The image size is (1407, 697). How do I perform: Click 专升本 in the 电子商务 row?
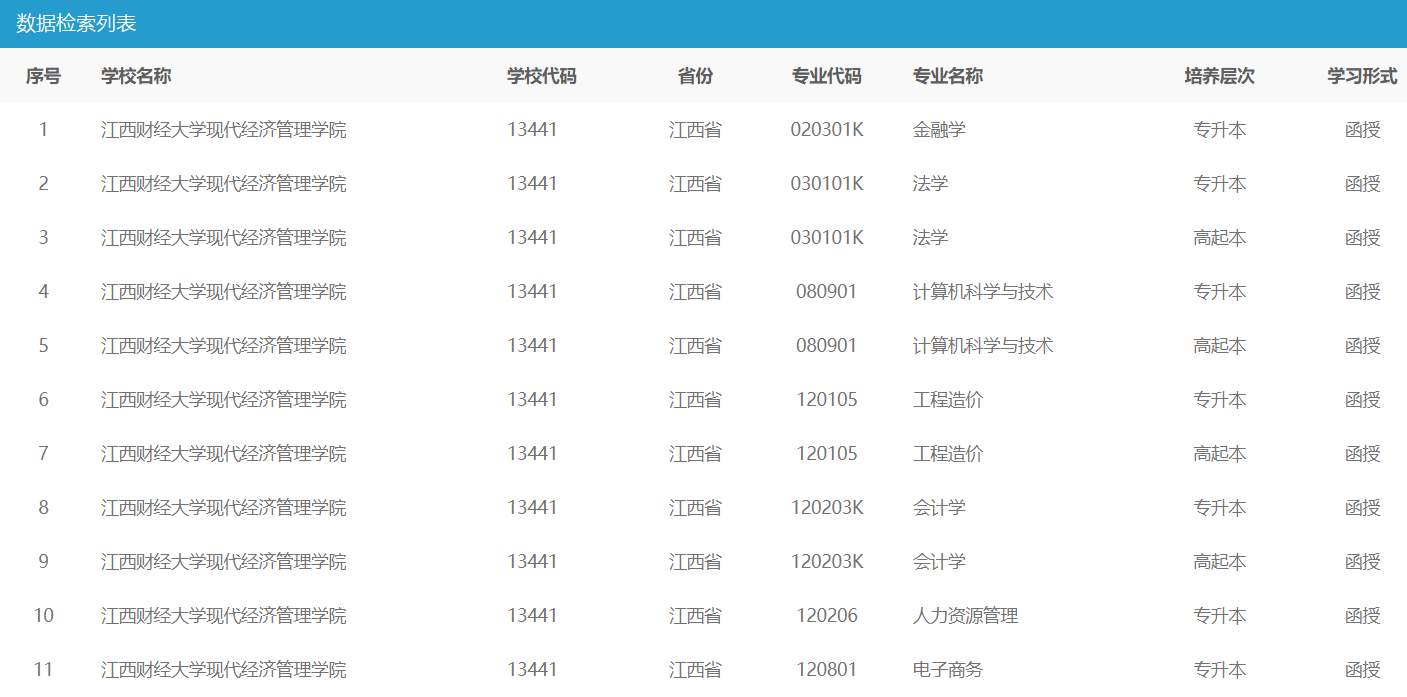(x=1220, y=670)
